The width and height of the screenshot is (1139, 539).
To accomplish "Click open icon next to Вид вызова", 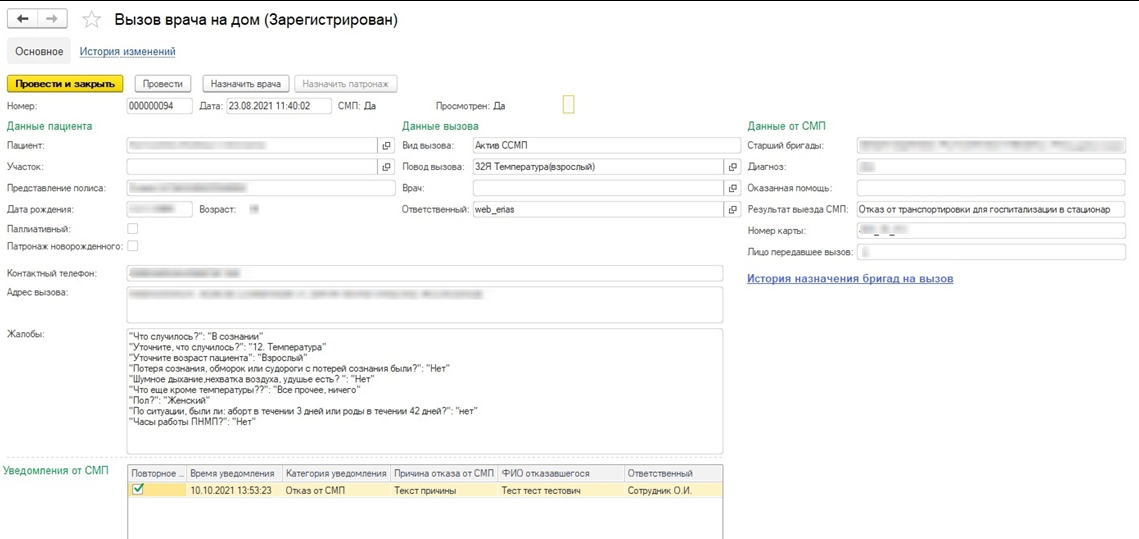I will [x=733, y=146].
